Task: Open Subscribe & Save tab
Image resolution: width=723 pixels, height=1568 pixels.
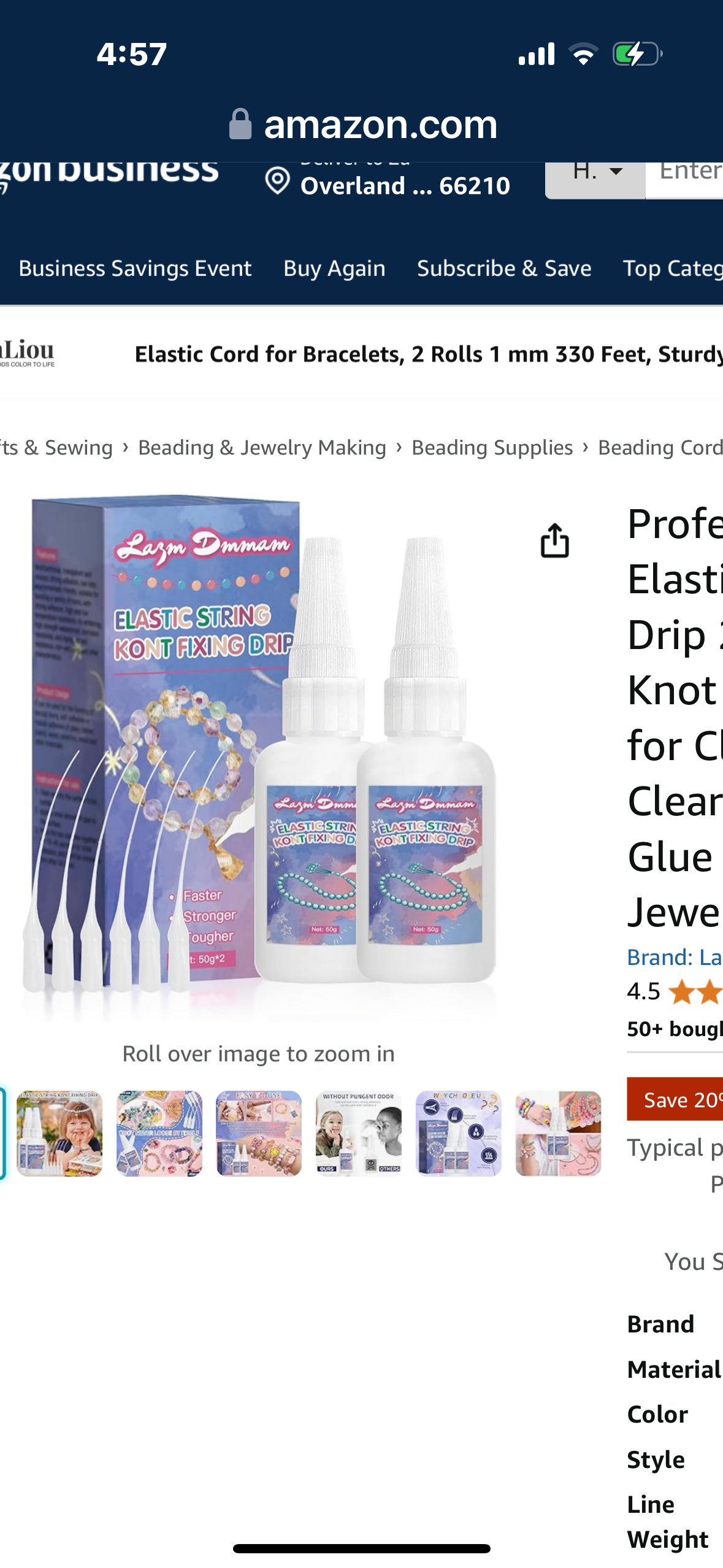Action: point(504,269)
